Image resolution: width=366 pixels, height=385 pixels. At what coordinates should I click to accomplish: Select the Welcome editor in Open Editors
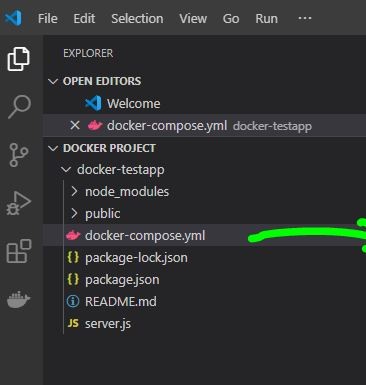(x=133, y=103)
